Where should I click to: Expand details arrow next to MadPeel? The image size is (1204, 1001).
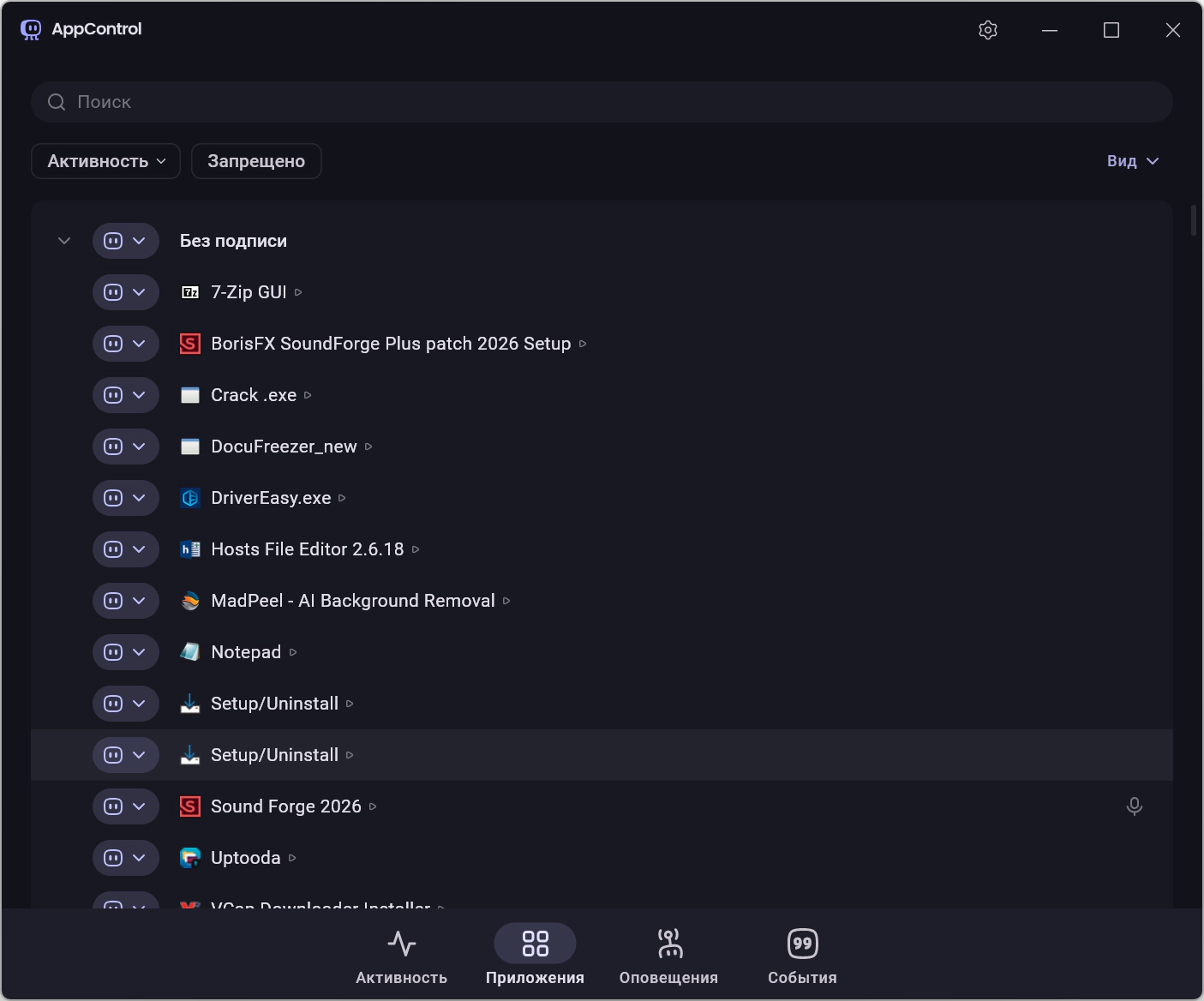point(506,601)
